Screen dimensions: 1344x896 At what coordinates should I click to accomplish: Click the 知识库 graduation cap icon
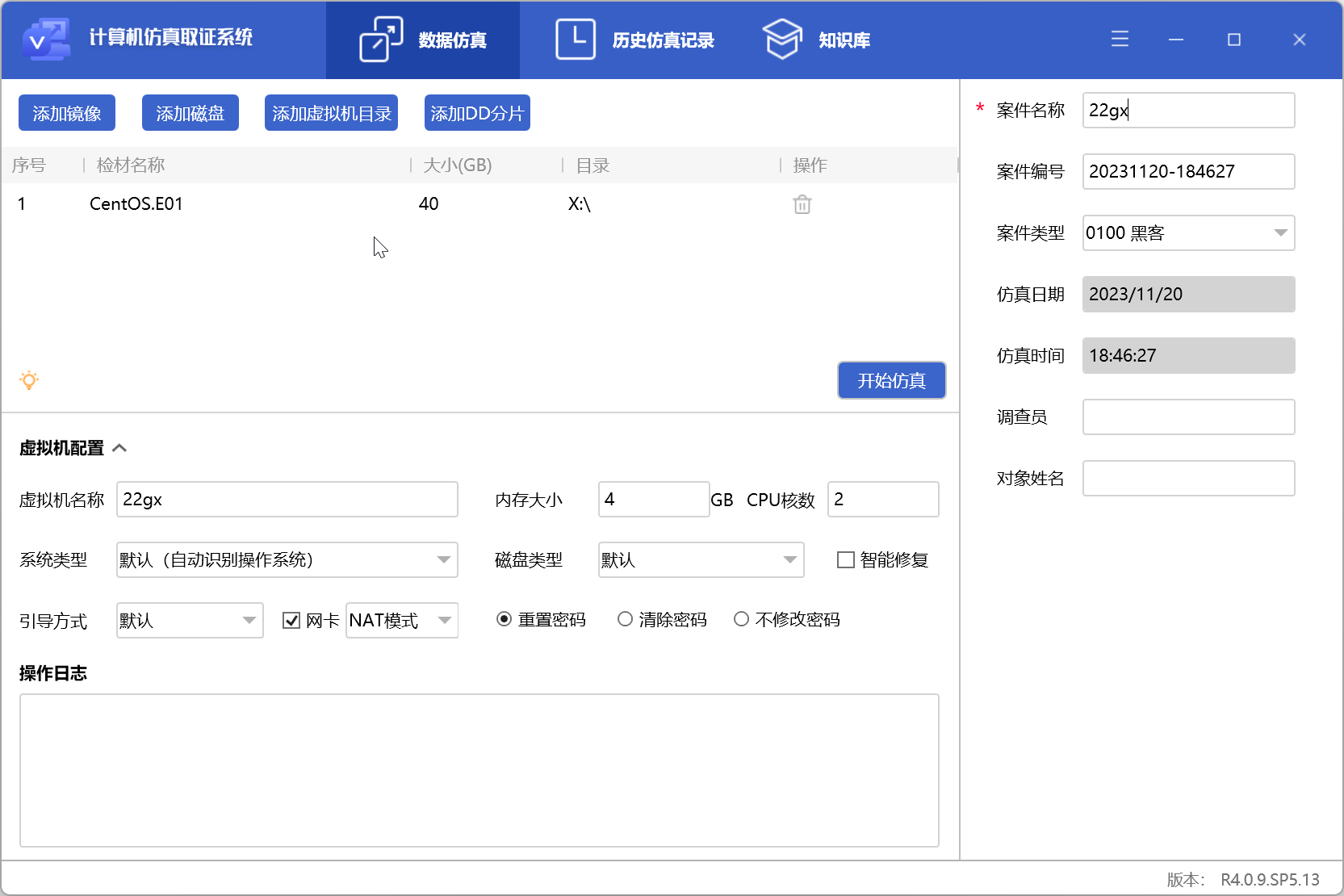pos(782,40)
